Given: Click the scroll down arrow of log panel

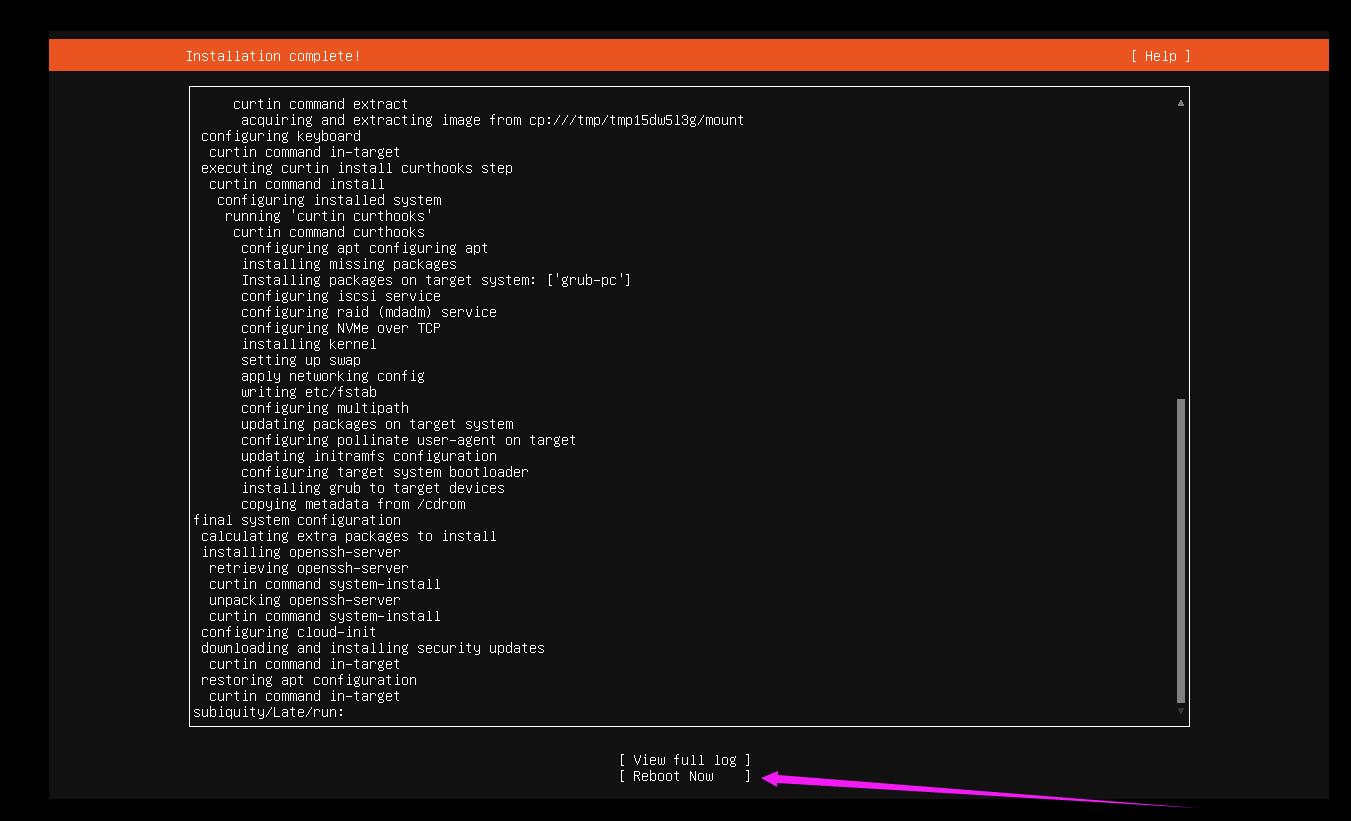Looking at the screenshot, I should pyautogui.click(x=1181, y=711).
